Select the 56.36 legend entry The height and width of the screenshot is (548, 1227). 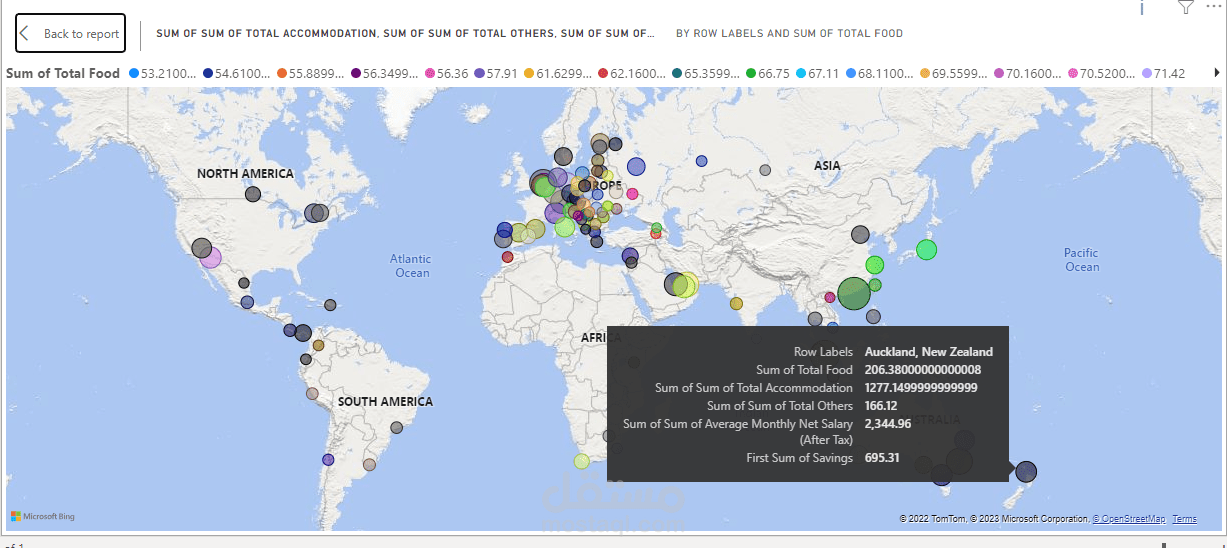[x=446, y=73]
